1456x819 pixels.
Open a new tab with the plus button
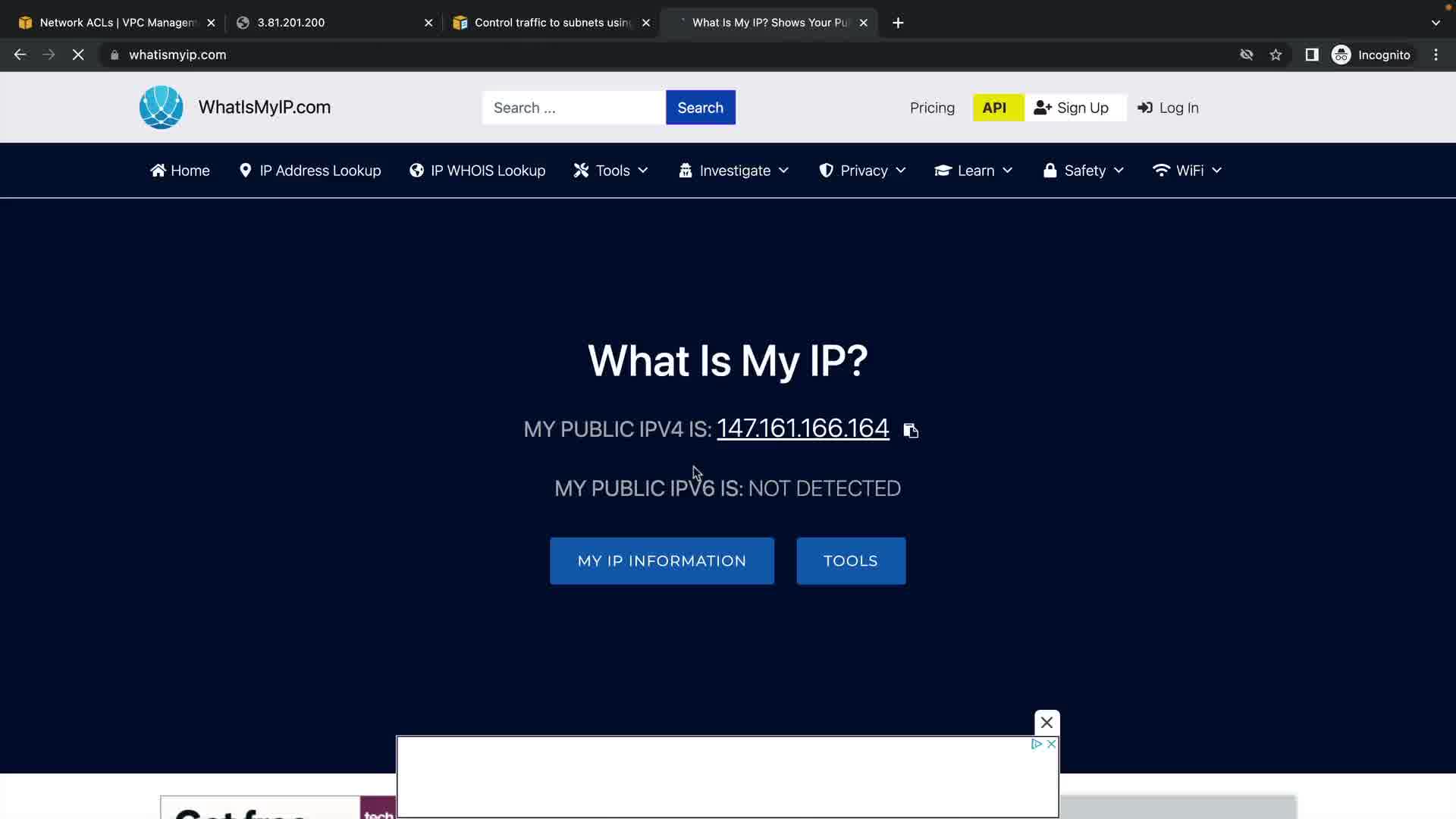click(898, 23)
